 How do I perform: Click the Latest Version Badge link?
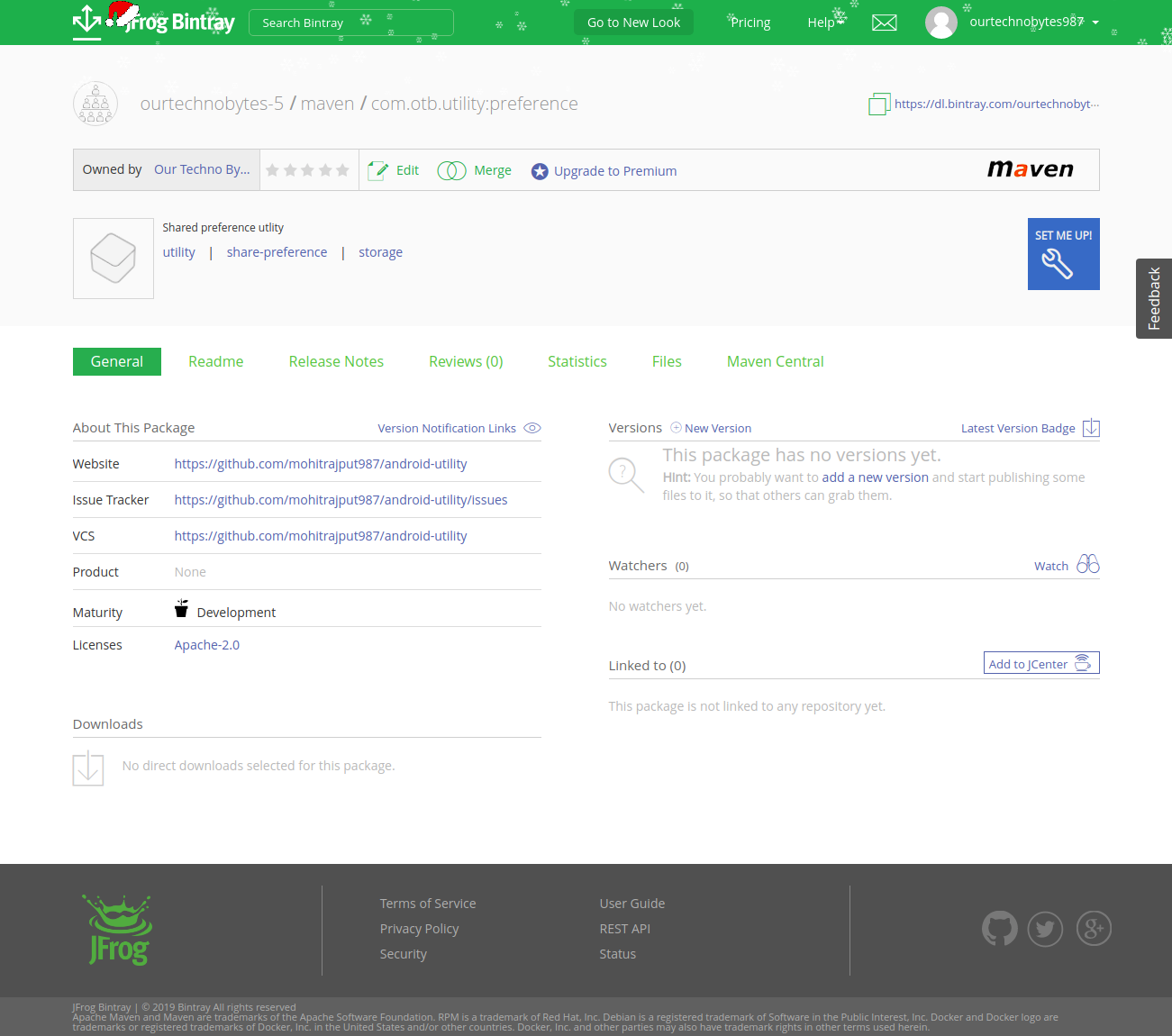click(1018, 428)
